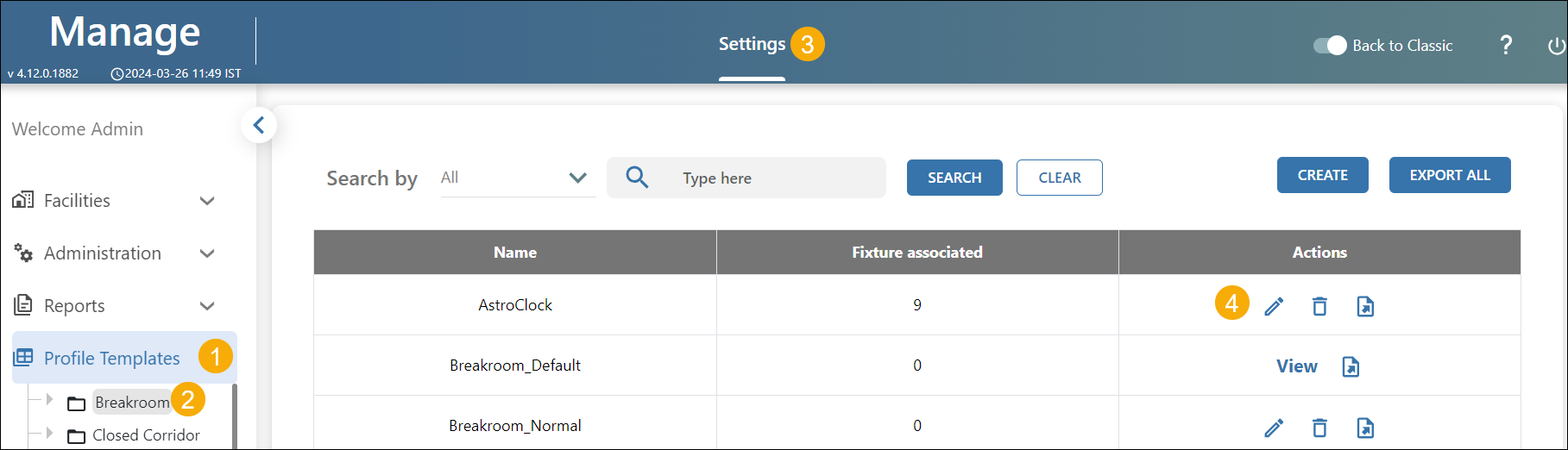The height and width of the screenshot is (450, 1568).
Task: Collapse the sidebar with left arrow
Action: point(258,126)
